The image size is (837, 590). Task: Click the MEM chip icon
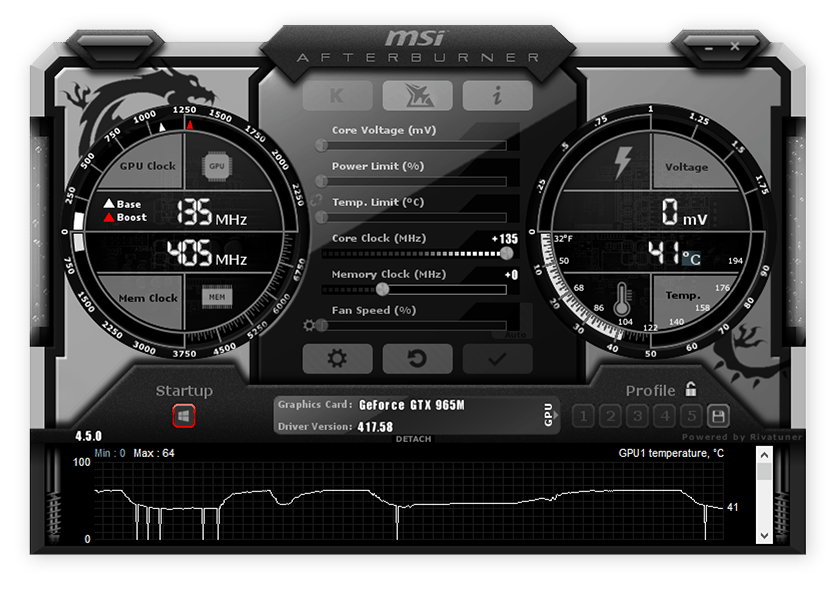[x=217, y=297]
